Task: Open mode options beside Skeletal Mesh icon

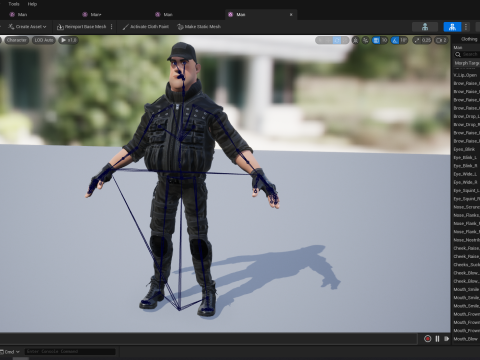Action: pyautogui.click(x=466, y=27)
